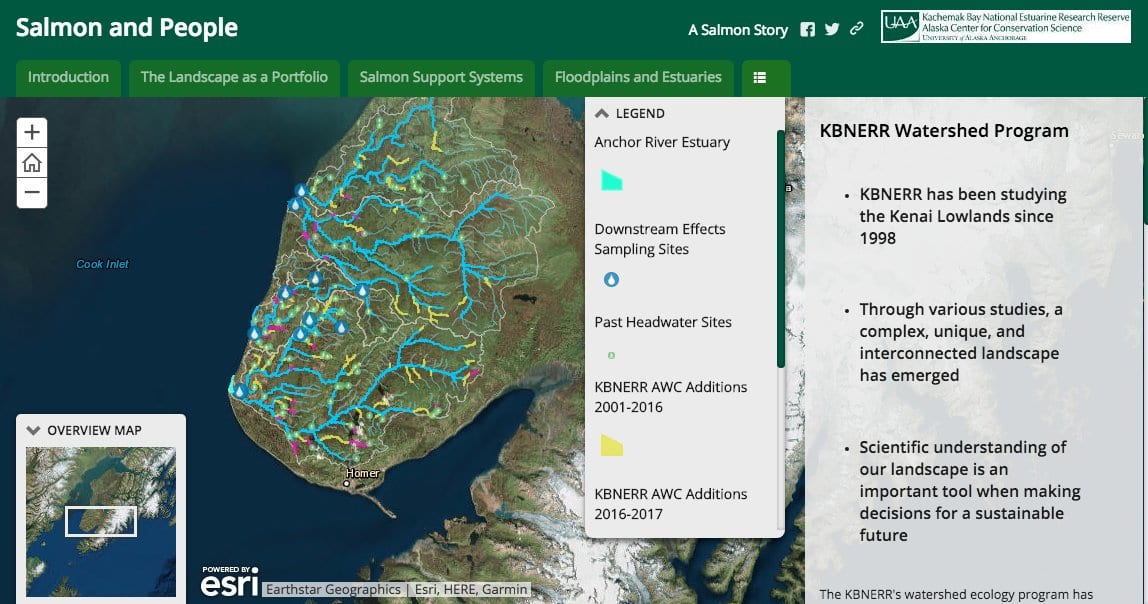Go to Floodplains and Estuaries tab
Screen dimensions: 1148x604
click(638, 78)
